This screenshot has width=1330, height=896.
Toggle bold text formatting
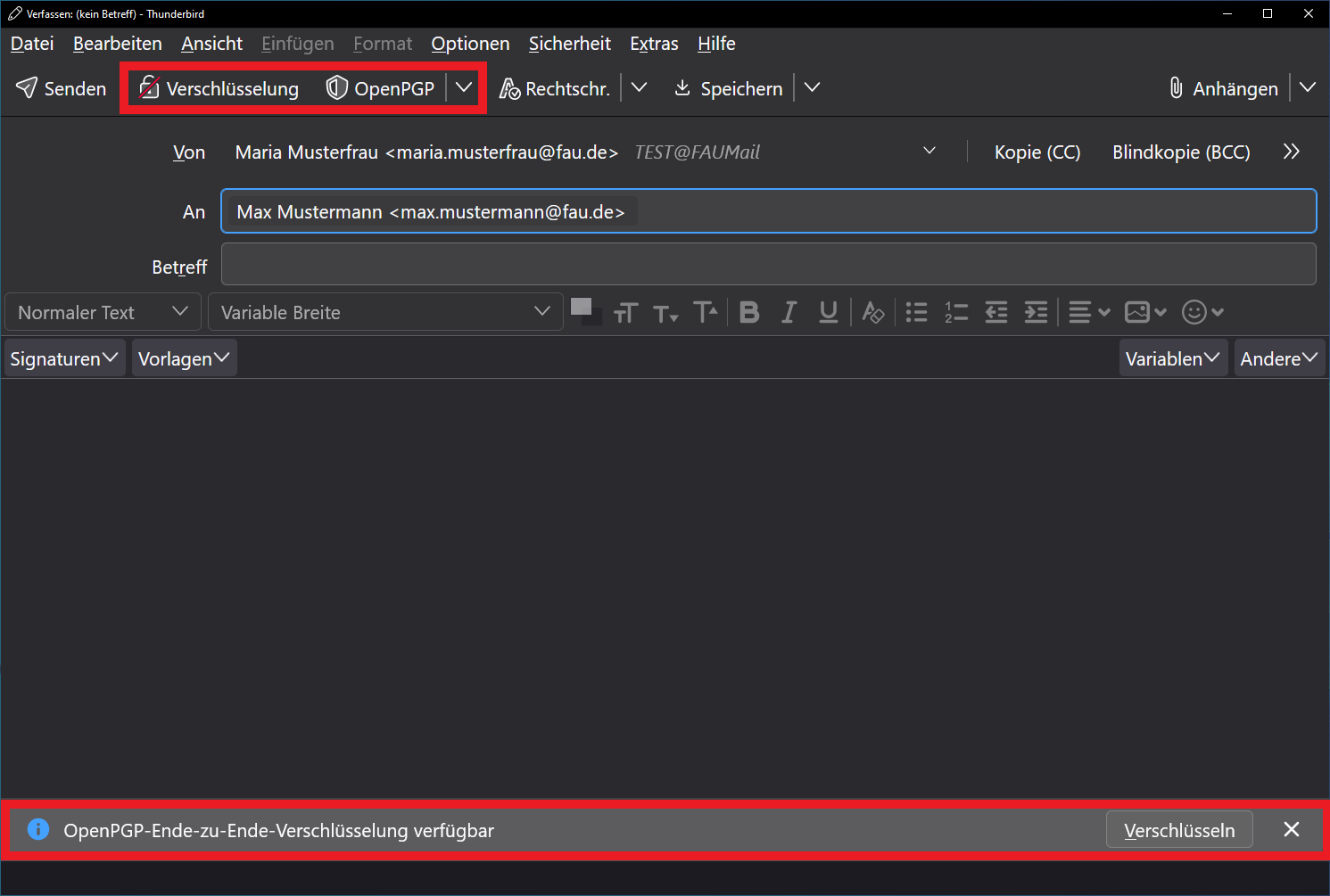(749, 312)
